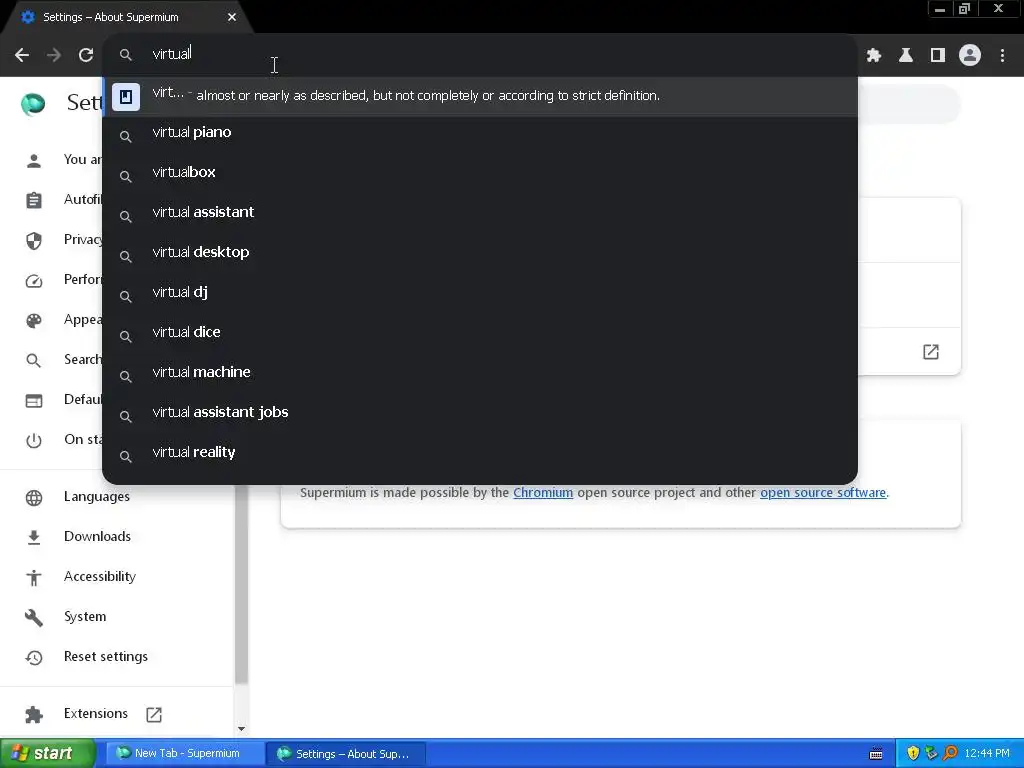Open the open source software link
The image size is (1024, 768).
823,492
